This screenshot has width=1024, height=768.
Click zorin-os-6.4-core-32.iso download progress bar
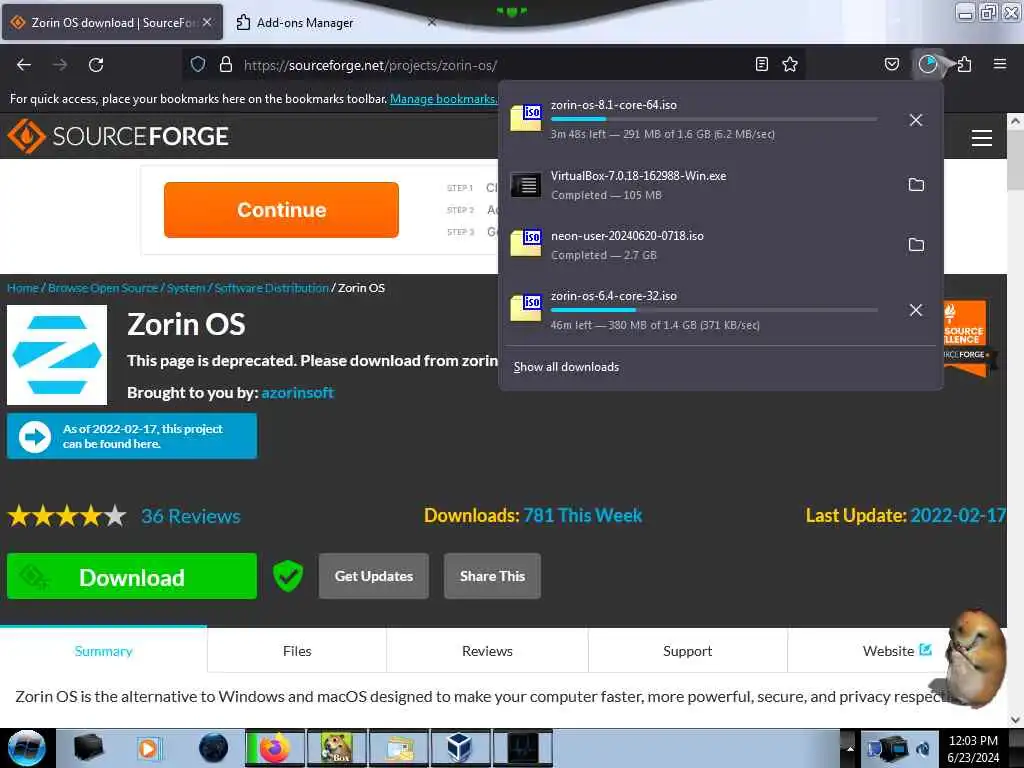[714, 310]
